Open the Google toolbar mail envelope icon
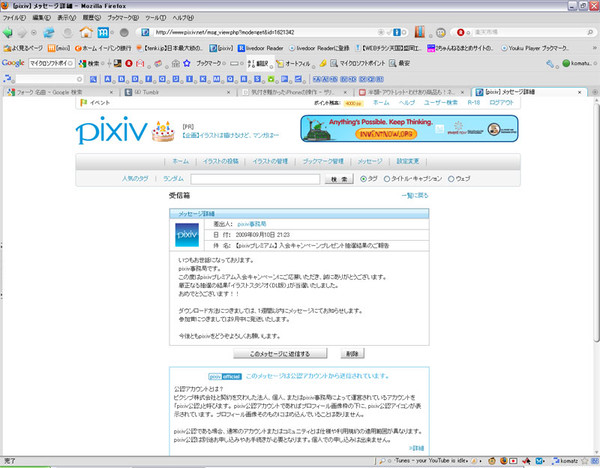This screenshot has width=600, height=468. tap(140, 63)
